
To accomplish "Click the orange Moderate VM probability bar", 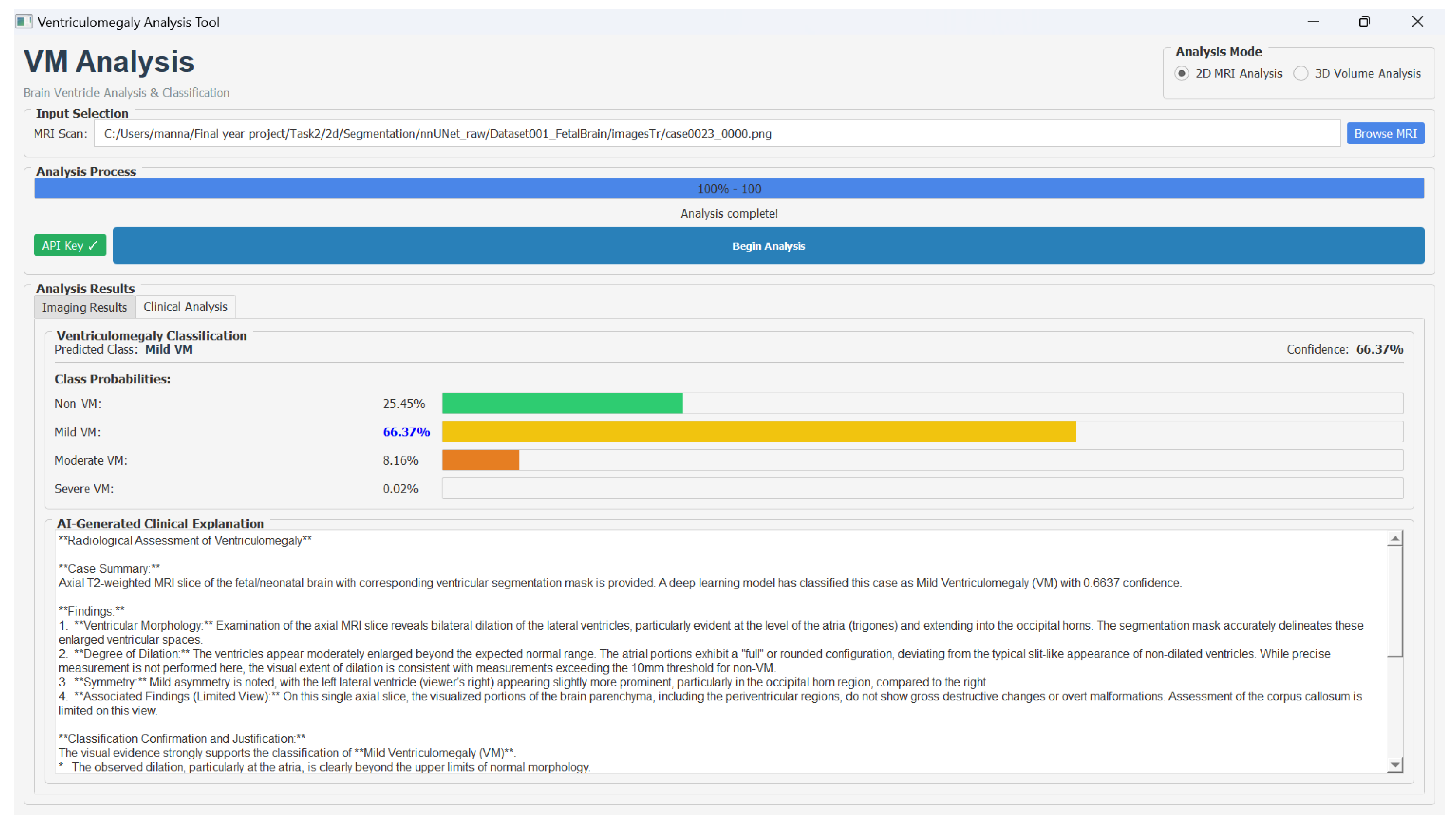I will click(480, 460).
